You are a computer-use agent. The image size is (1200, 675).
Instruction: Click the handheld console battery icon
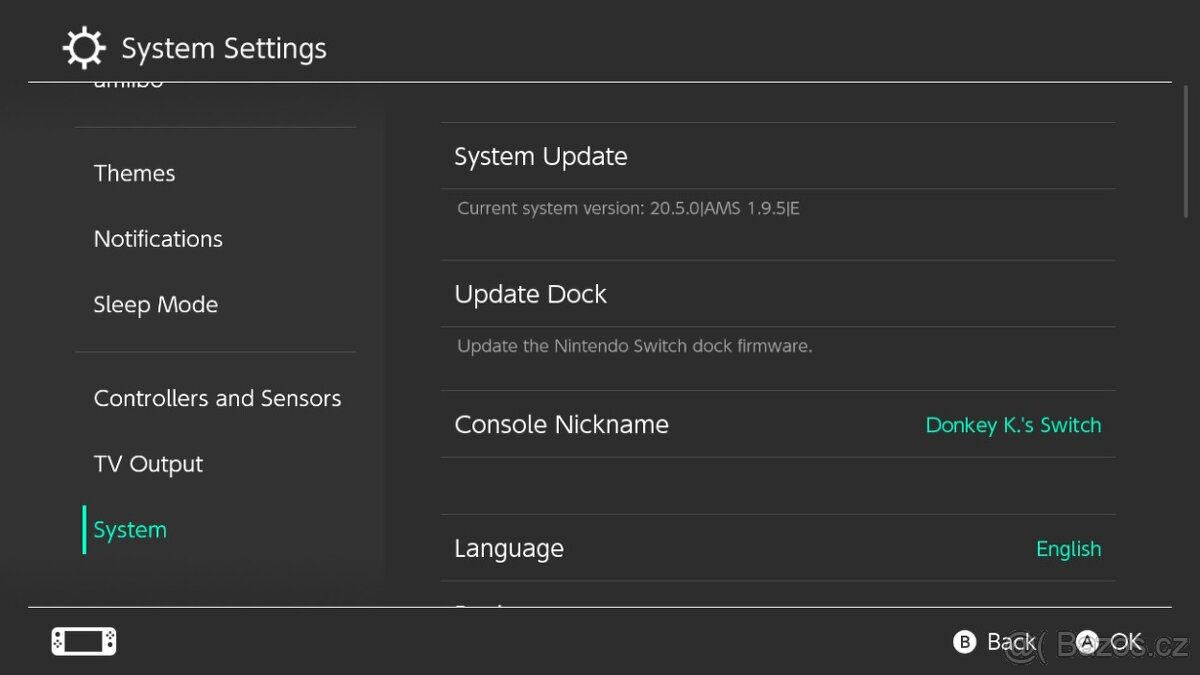pos(83,641)
